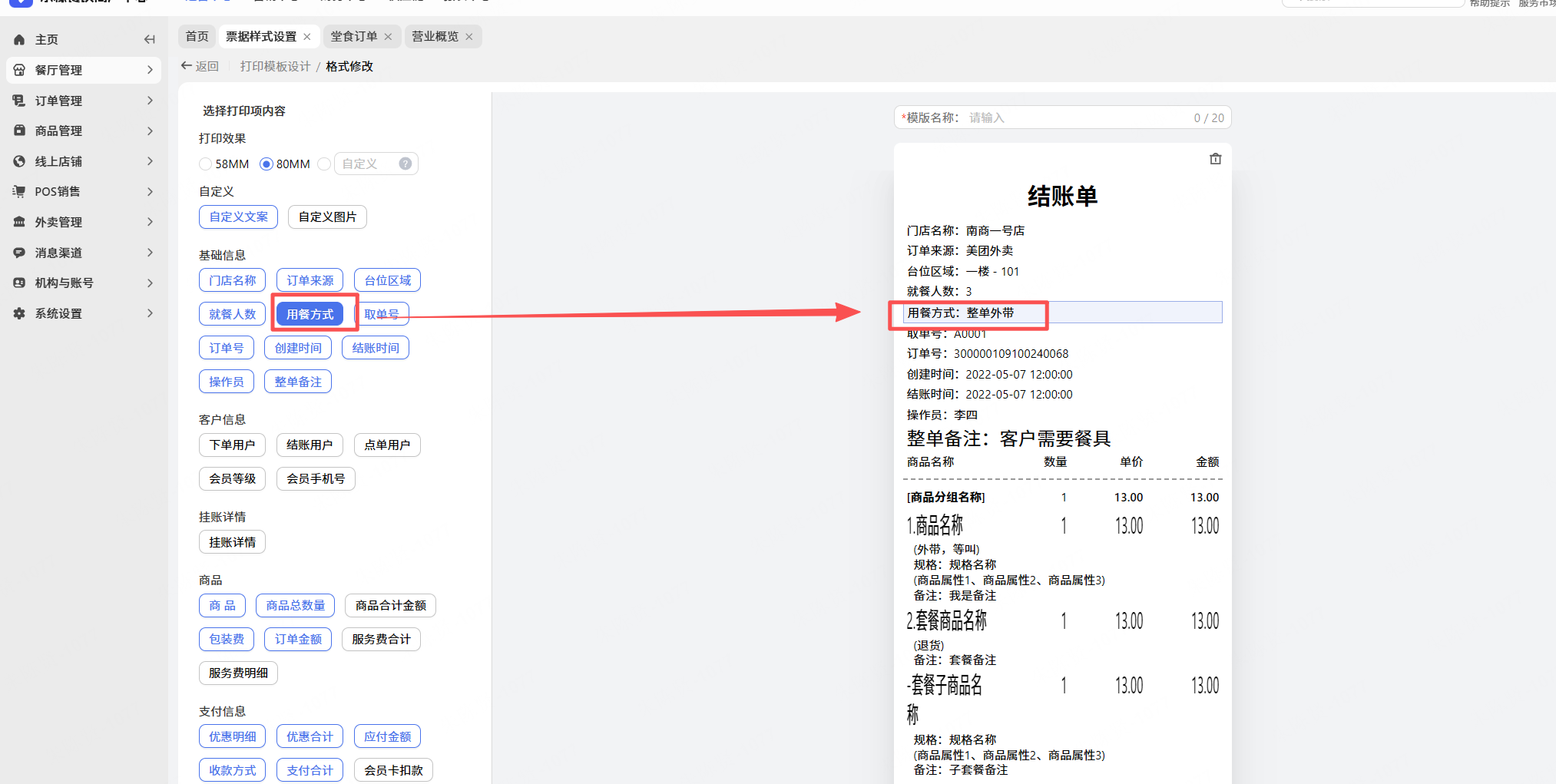Click the back arrow 返回

(x=200, y=67)
